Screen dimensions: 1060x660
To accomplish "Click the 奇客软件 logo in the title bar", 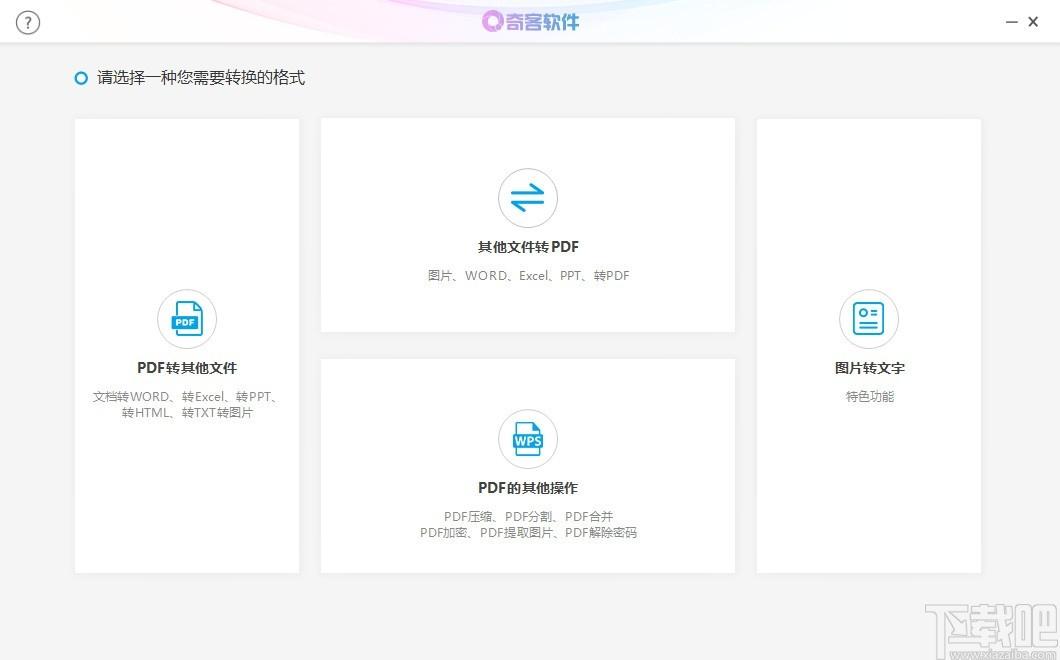I will (530, 22).
